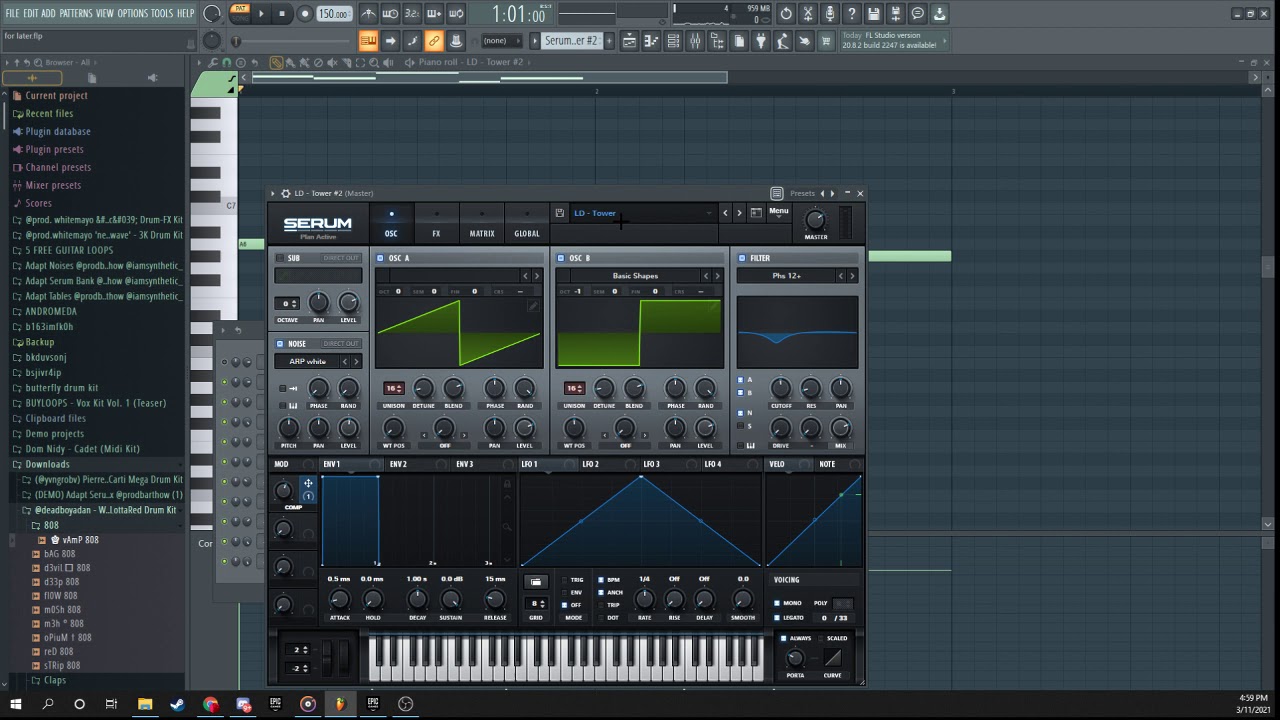Open Windows search magnifier in taskbar
Viewport: 1280px width, 720px height.
(x=47, y=704)
